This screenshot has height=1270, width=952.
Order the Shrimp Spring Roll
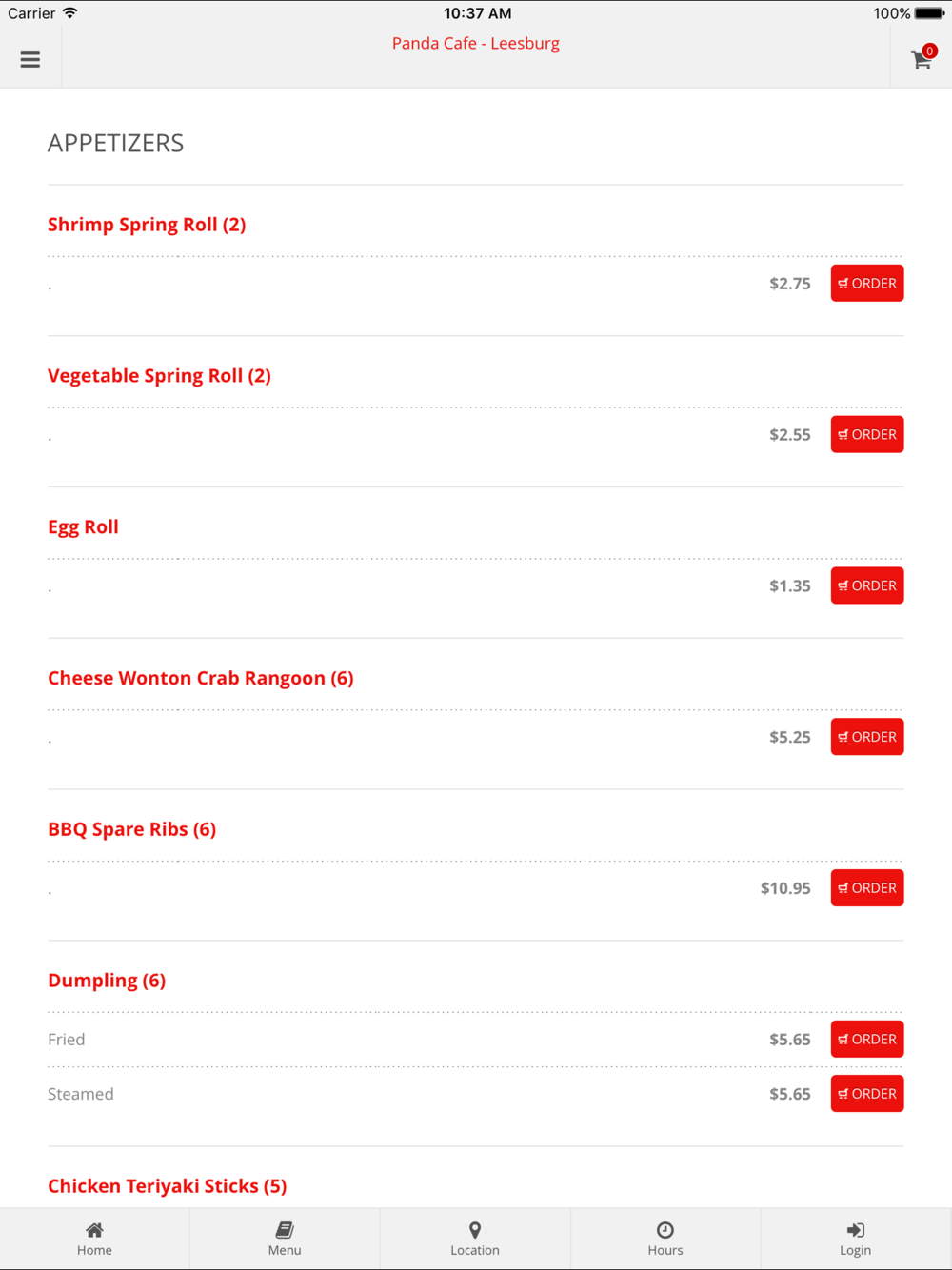[x=867, y=283]
